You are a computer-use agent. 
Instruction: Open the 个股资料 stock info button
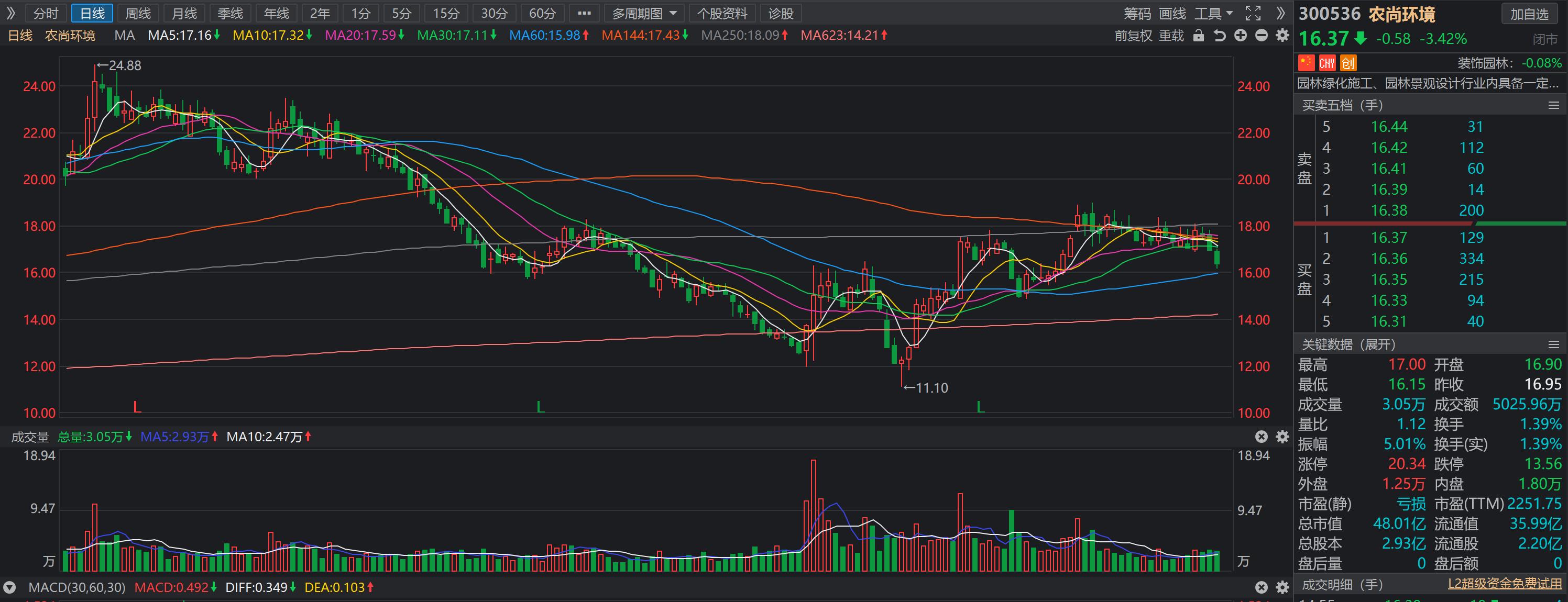click(x=722, y=14)
